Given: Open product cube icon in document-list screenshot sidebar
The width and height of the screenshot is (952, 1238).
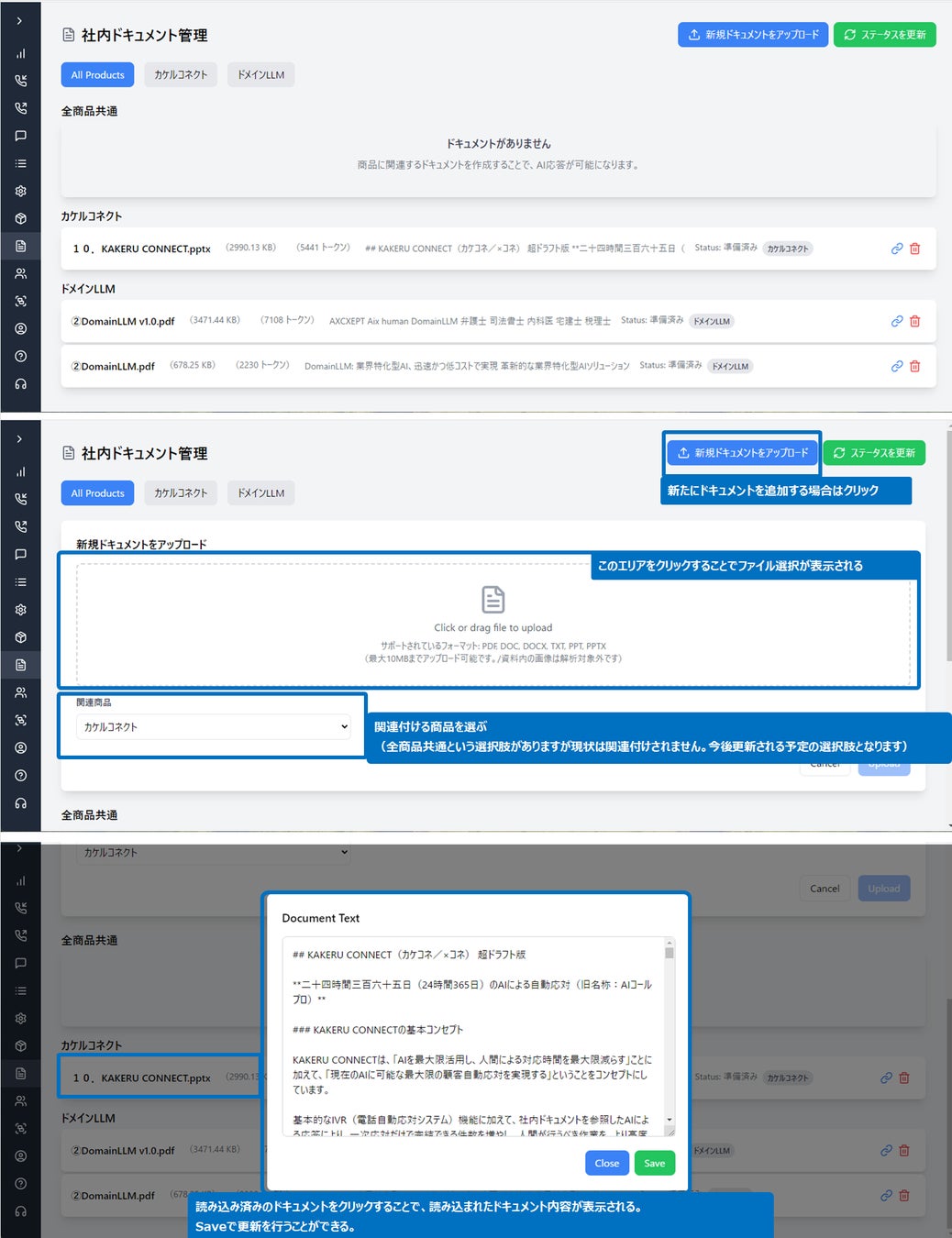Looking at the screenshot, I should point(20,218).
